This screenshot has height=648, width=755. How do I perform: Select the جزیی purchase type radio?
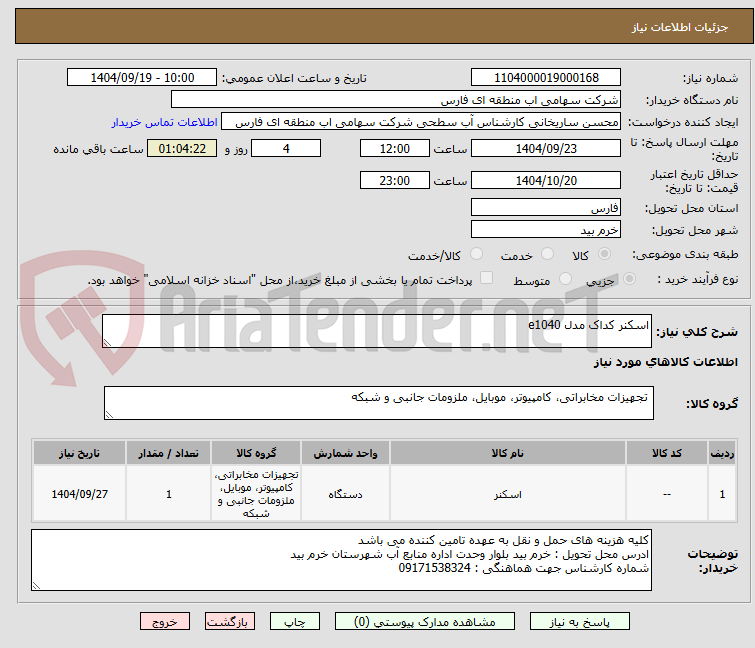pyautogui.click(x=629, y=279)
